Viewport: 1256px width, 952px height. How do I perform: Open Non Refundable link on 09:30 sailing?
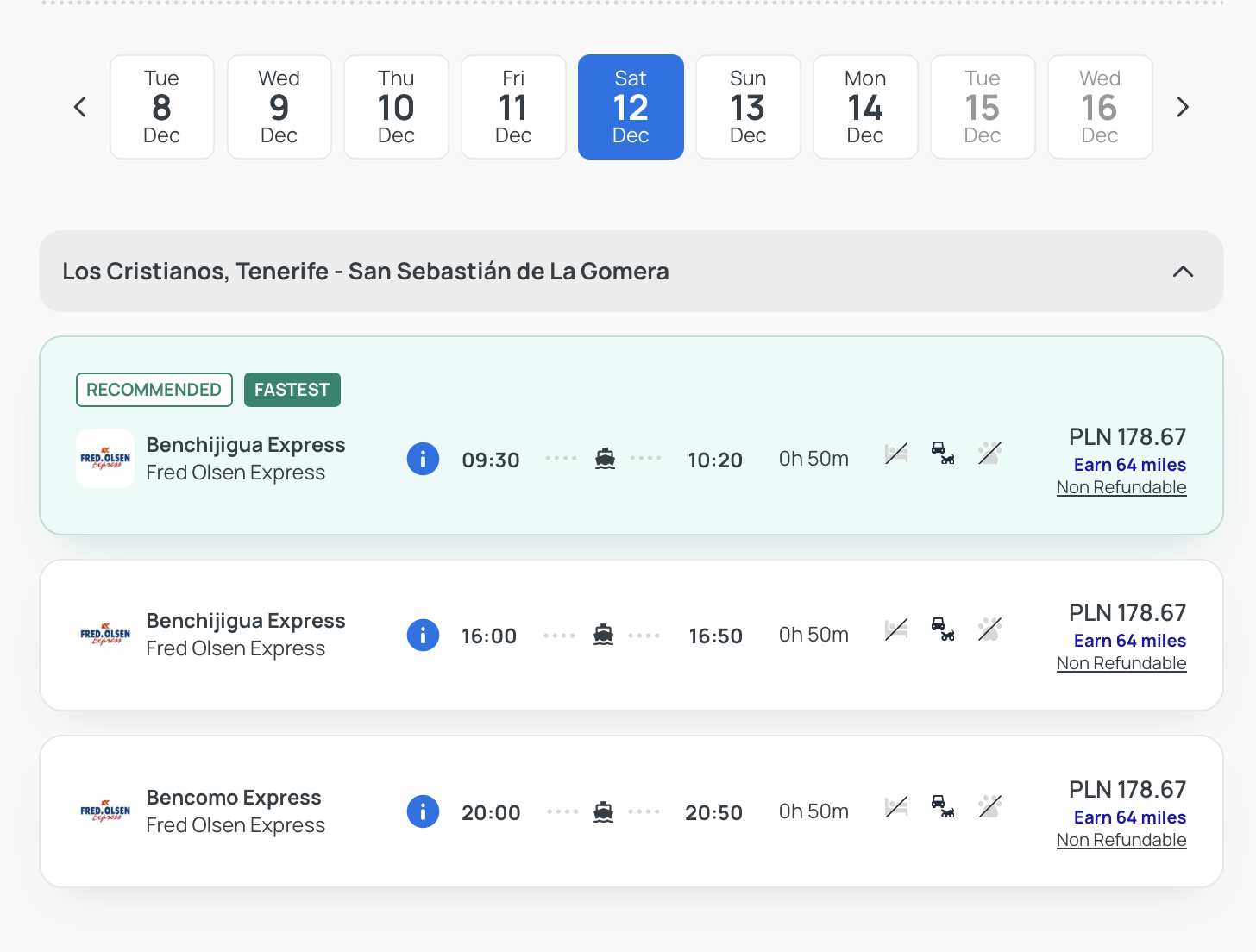[1121, 487]
